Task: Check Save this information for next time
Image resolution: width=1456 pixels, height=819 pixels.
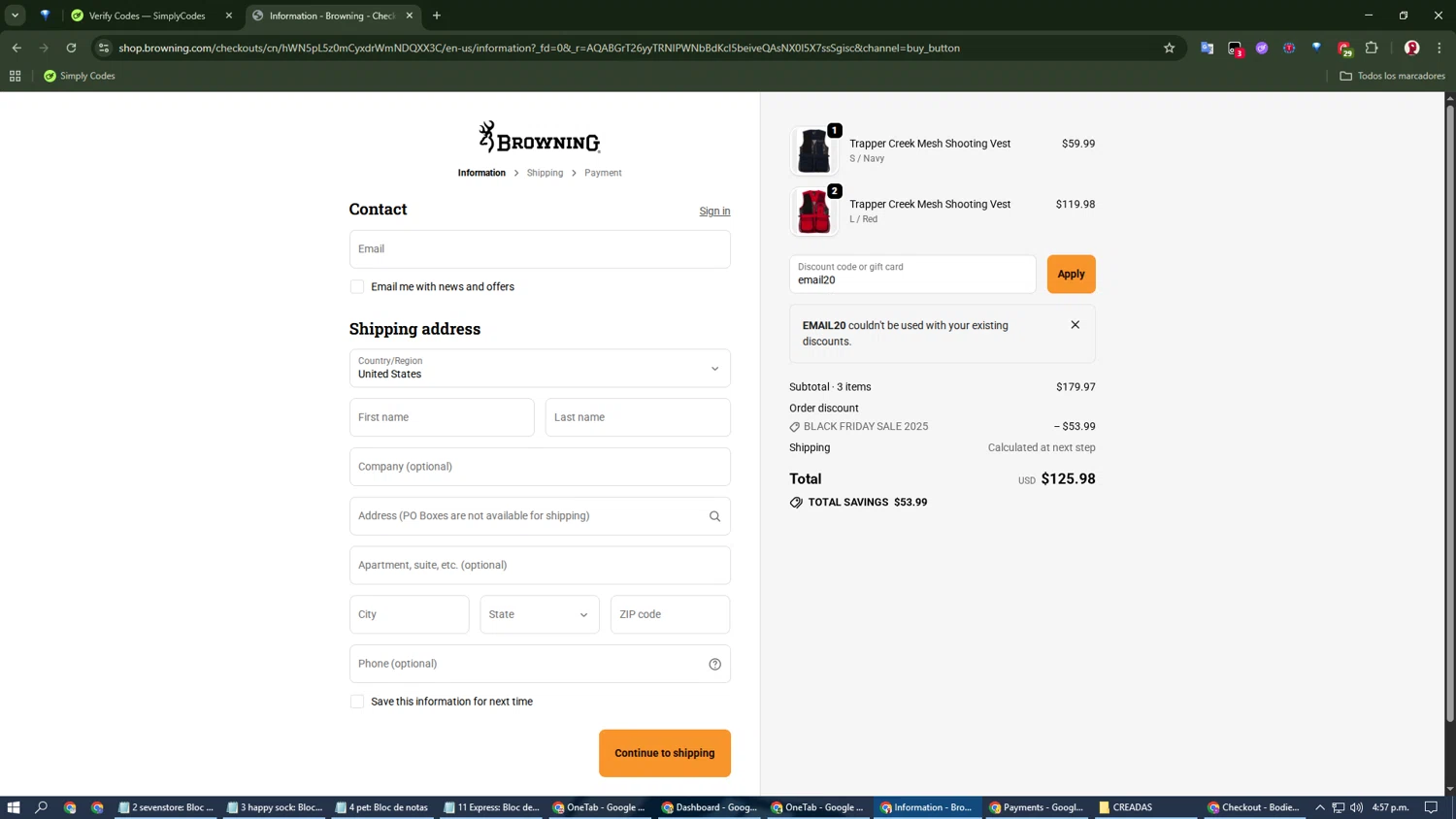Action: [357, 702]
